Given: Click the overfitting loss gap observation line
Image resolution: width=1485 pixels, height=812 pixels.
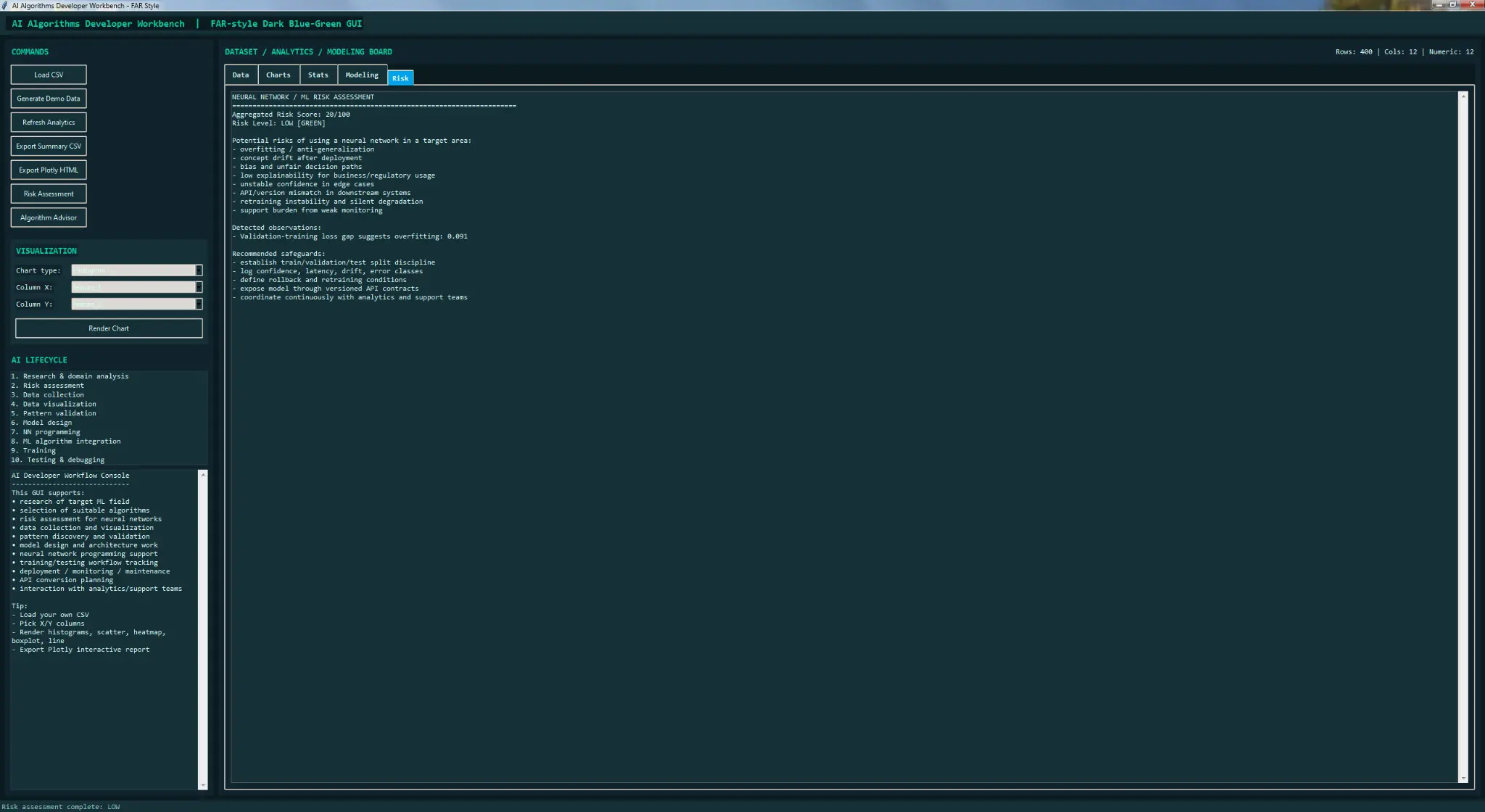Looking at the screenshot, I should (x=349, y=236).
